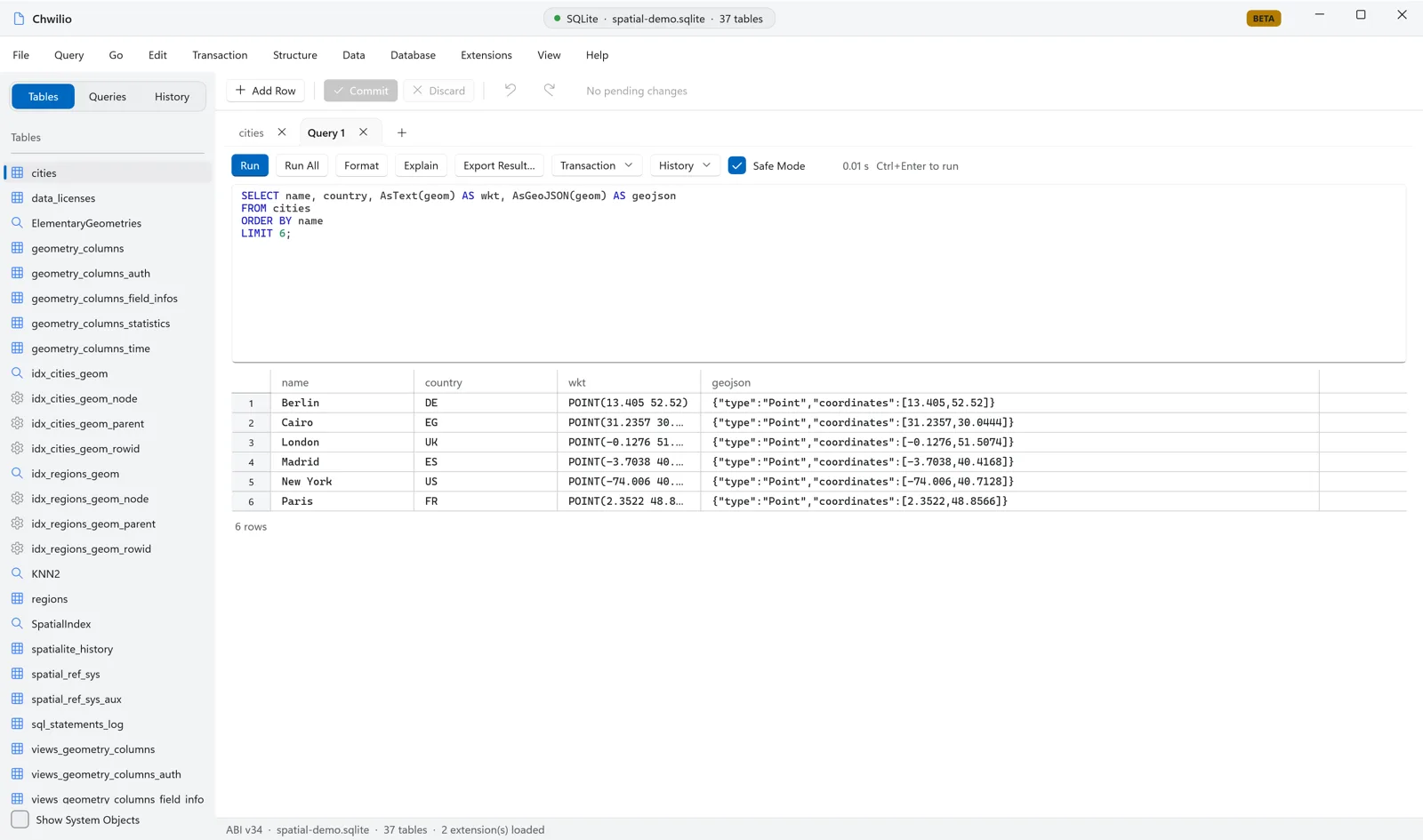Screen dimensions: 1423x840
Task: Click the gear icon beside idx_cities_geom_parent
Action: (x=17, y=423)
